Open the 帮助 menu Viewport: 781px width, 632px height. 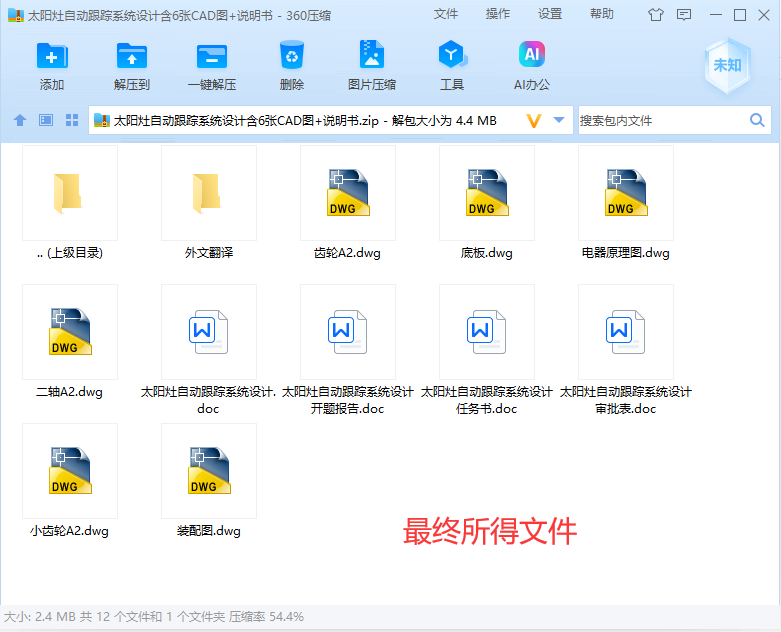602,14
